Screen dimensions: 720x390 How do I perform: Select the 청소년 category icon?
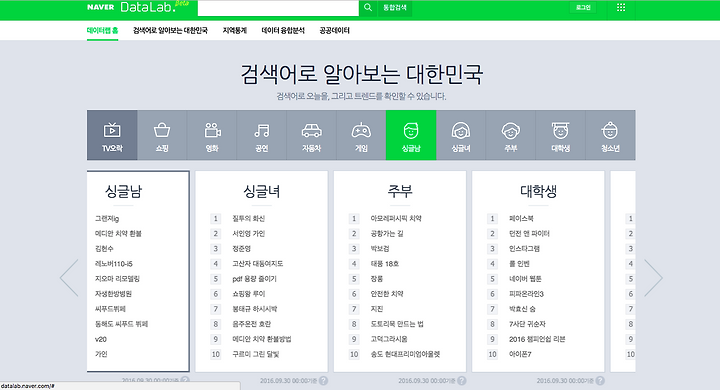(x=610, y=135)
